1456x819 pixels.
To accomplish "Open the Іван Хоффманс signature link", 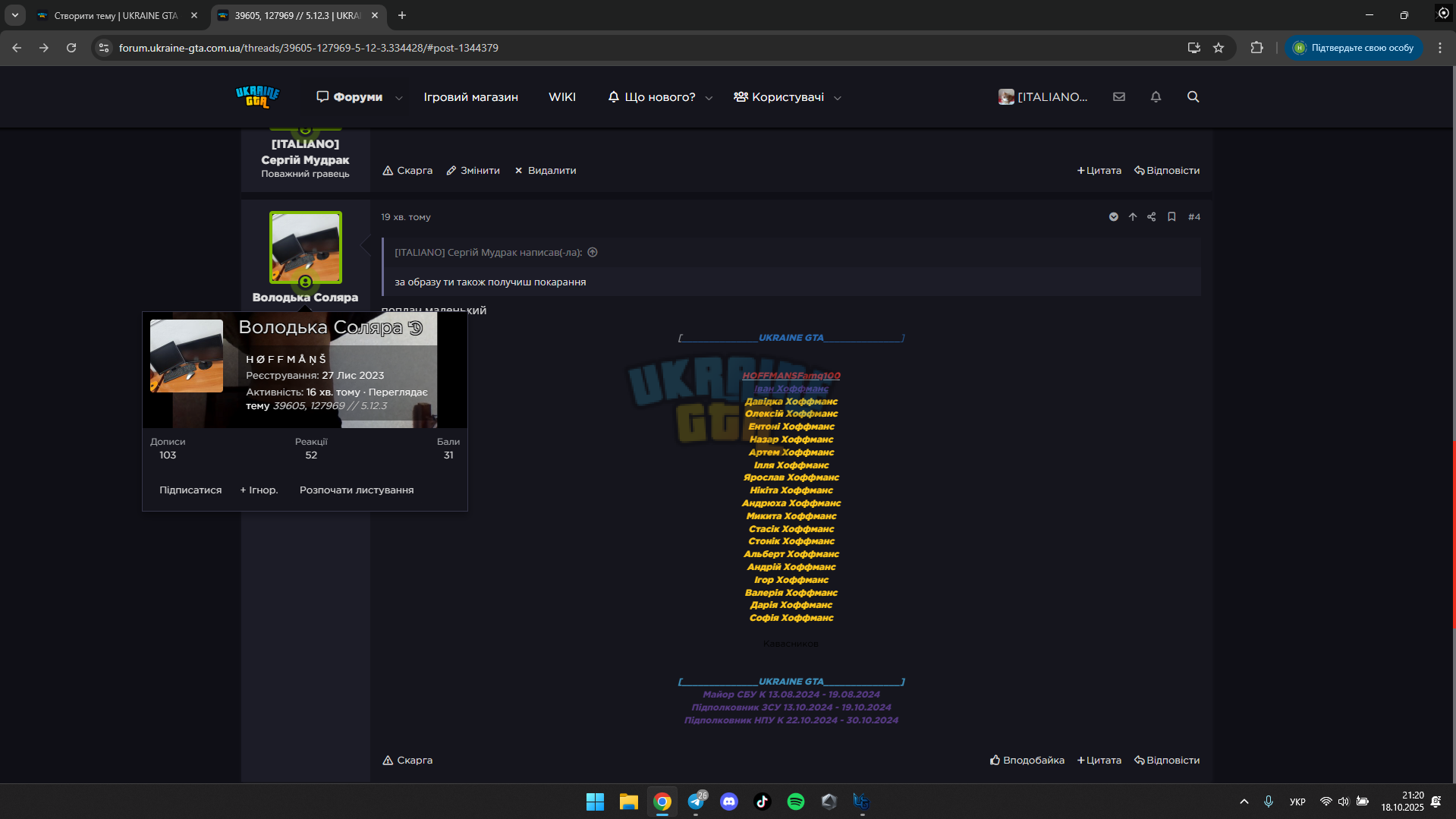I will pos(791,389).
